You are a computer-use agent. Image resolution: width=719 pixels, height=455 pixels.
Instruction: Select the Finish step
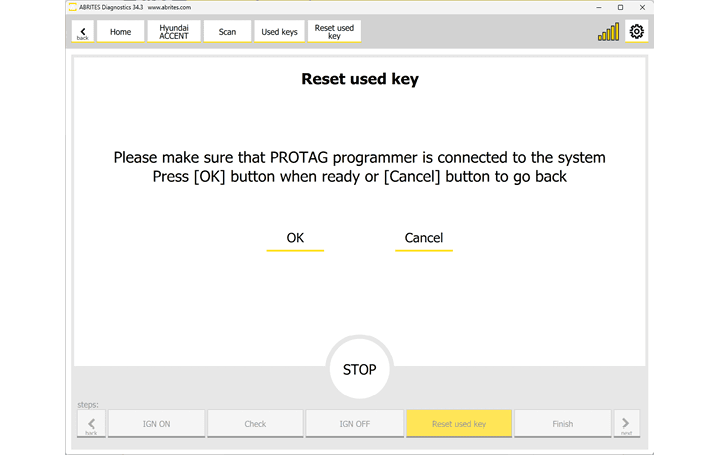point(562,423)
